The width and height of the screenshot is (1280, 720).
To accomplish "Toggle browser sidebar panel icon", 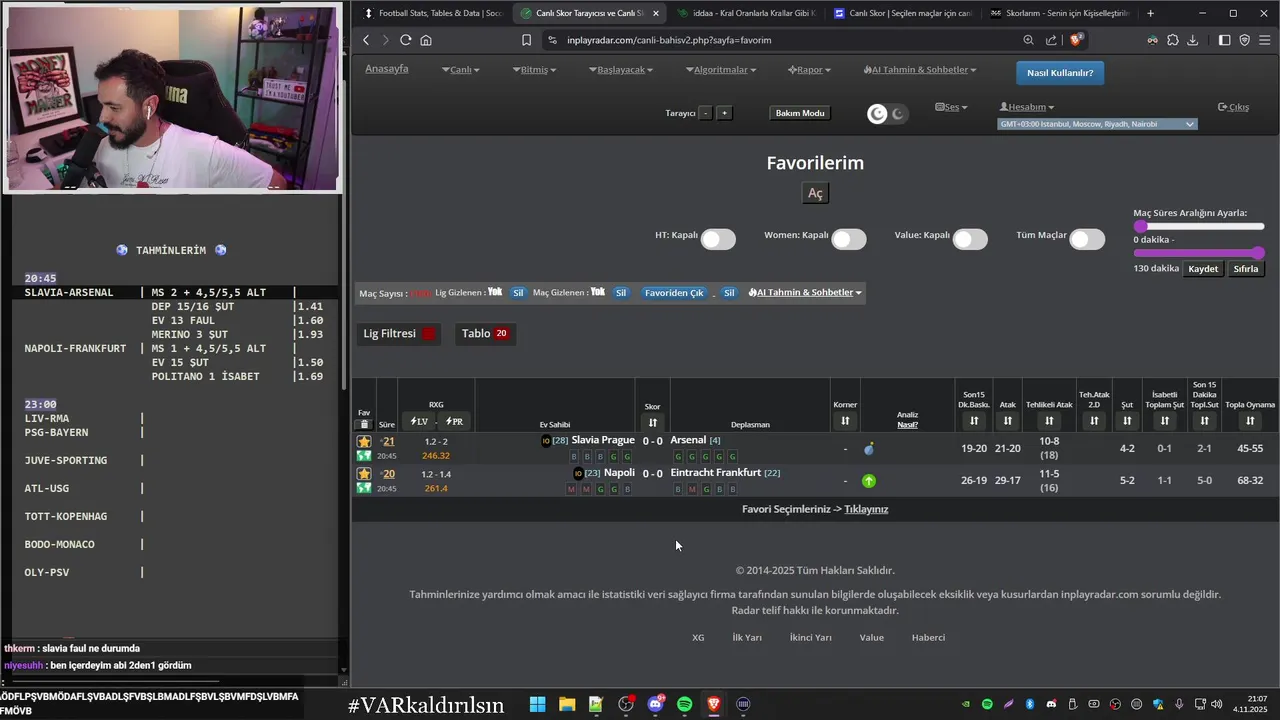I will tap(1224, 40).
